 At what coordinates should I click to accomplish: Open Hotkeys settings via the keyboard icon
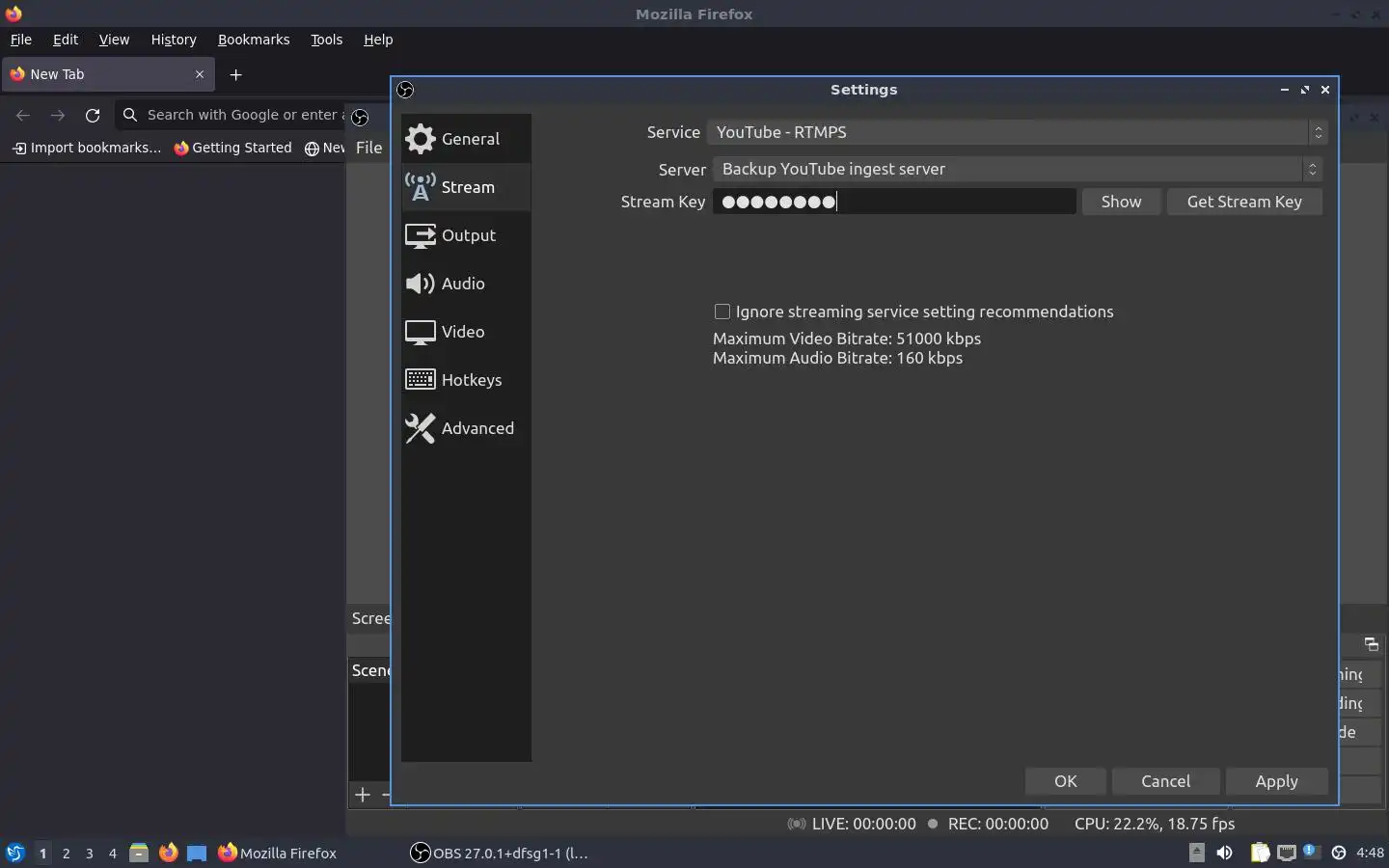(x=420, y=380)
